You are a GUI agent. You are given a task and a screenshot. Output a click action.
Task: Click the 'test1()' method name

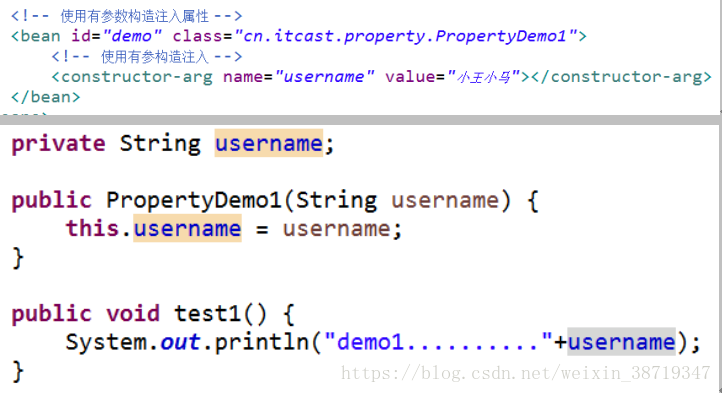tap(220, 314)
